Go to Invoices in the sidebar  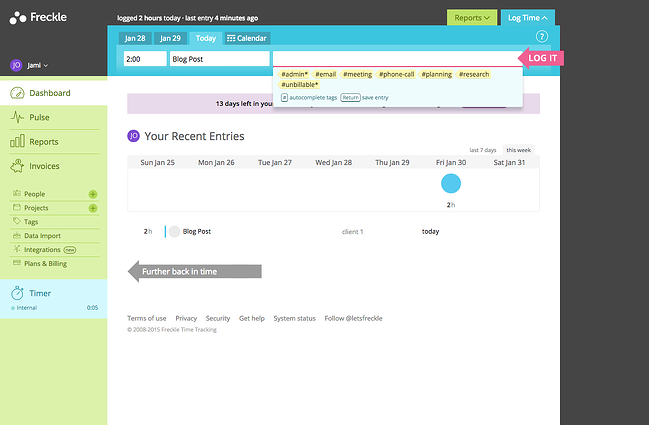click(46, 166)
